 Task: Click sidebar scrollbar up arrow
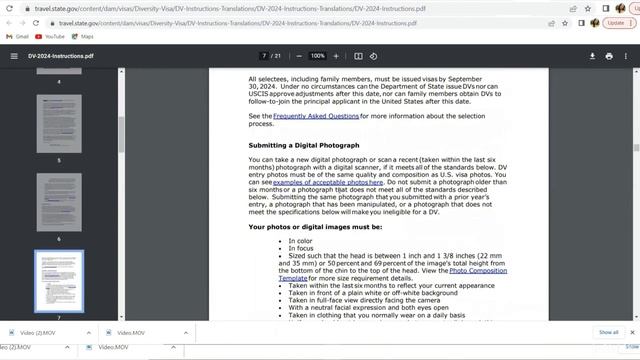121,71
